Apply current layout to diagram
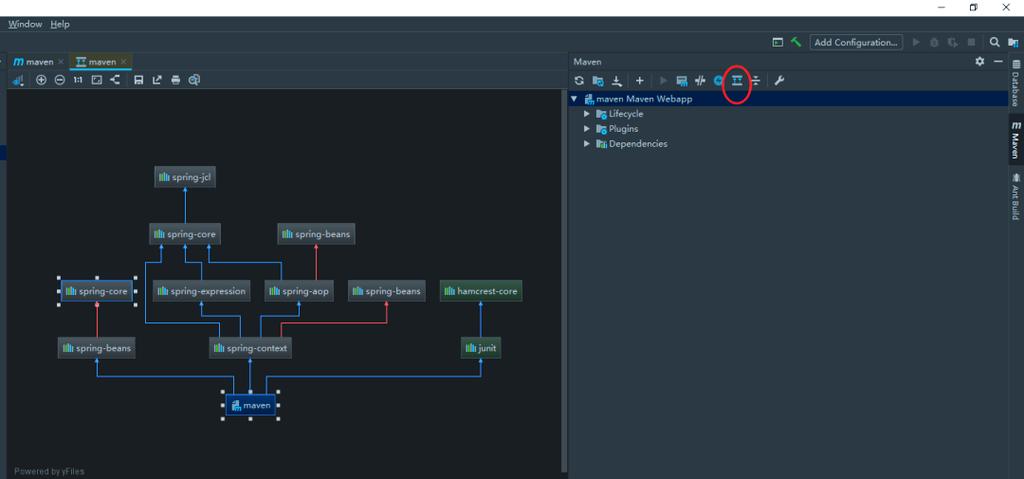This screenshot has width=1024, height=479. click(115, 80)
